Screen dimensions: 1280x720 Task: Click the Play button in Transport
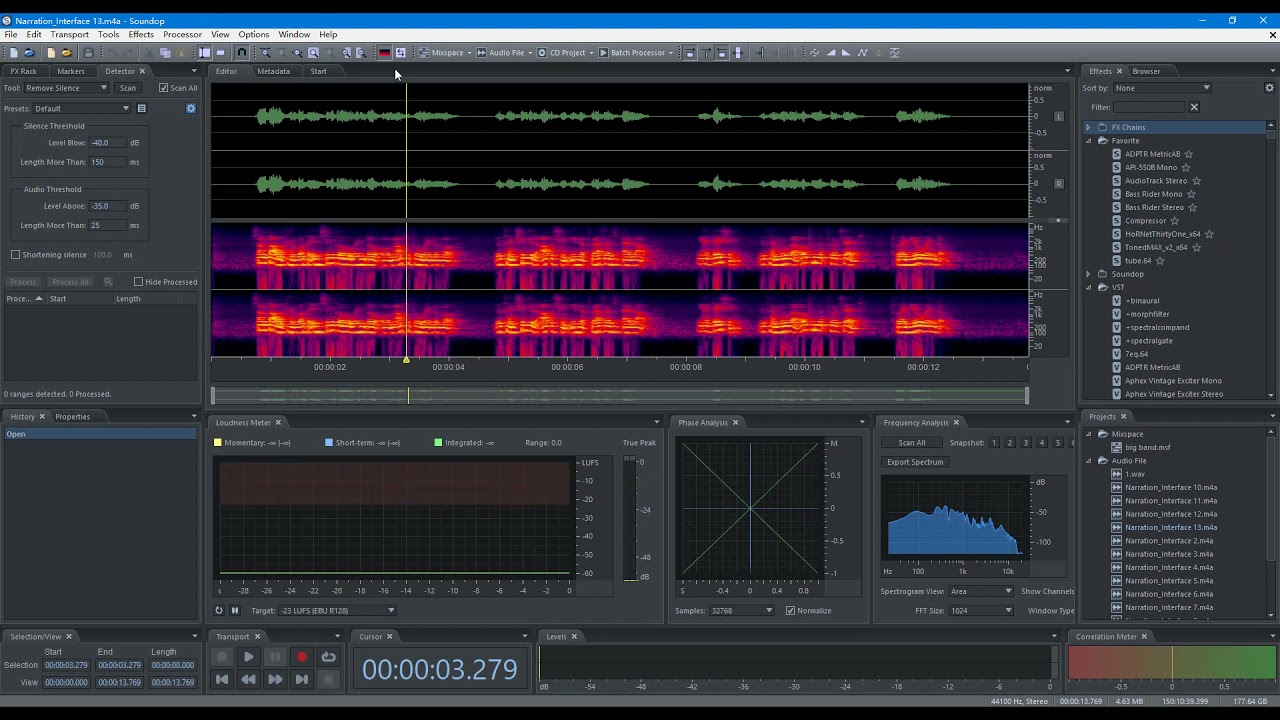click(x=248, y=657)
